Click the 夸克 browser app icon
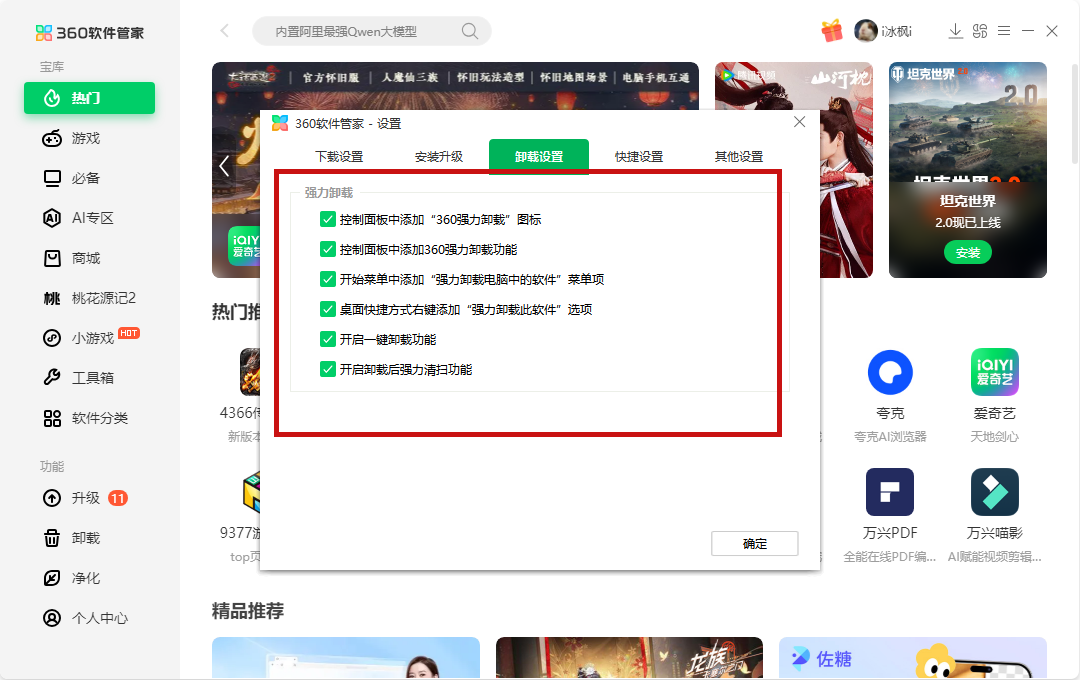Viewport: 1080px width, 680px height. point(890,373)
